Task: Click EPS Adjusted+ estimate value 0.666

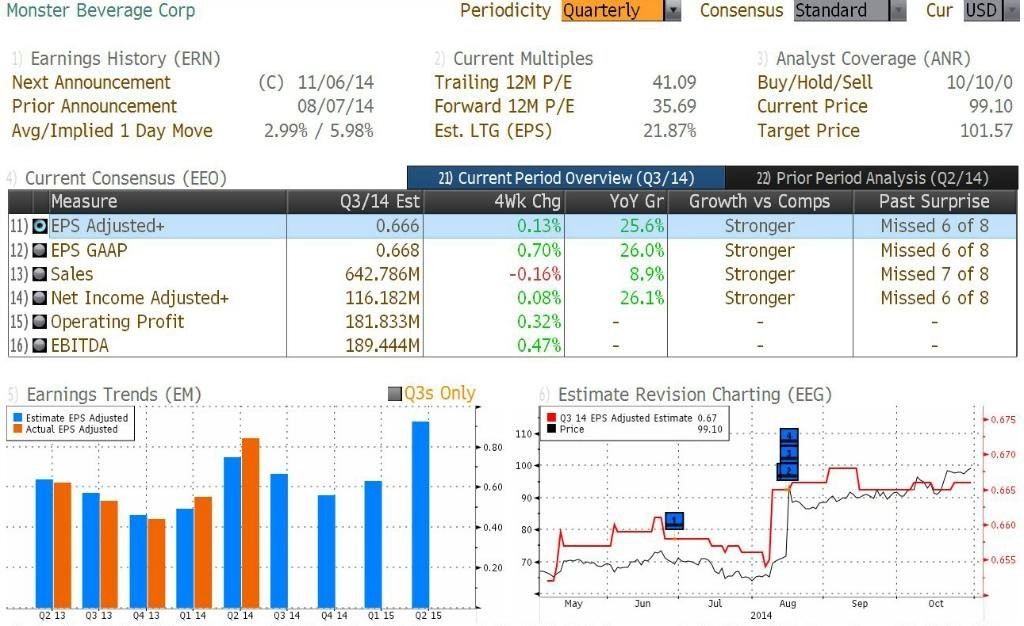Action: coord(398,226)
